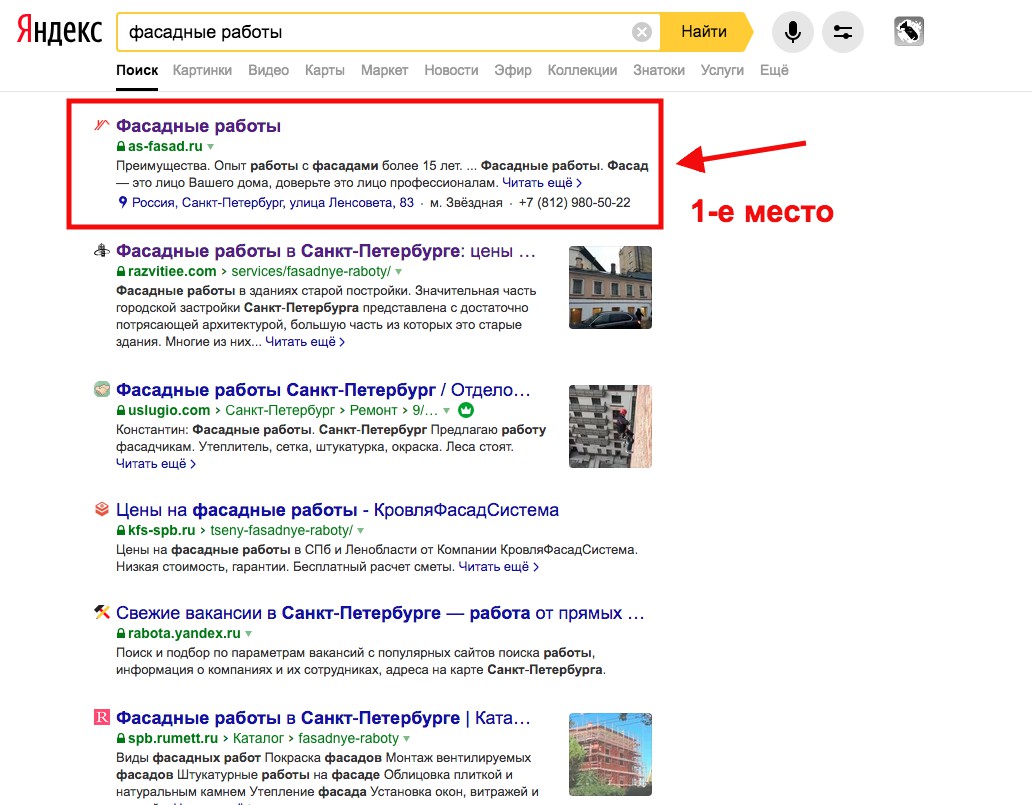1032x805 pixels.
Task: Click the map pin icon by улица Ленсовета
Action: coord(122,202)
